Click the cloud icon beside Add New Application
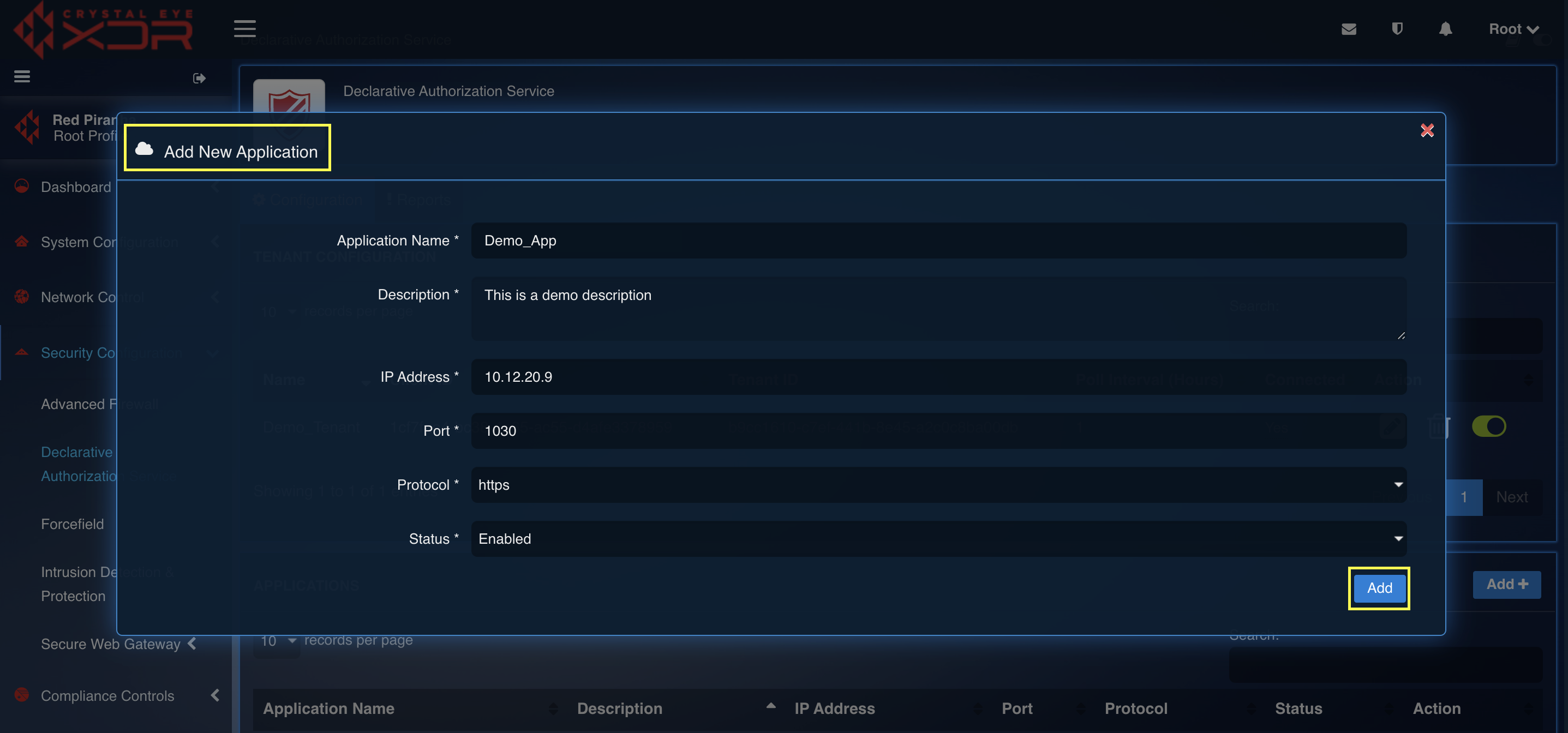Viewport: 1568px width, 733px height. (143, 148)
